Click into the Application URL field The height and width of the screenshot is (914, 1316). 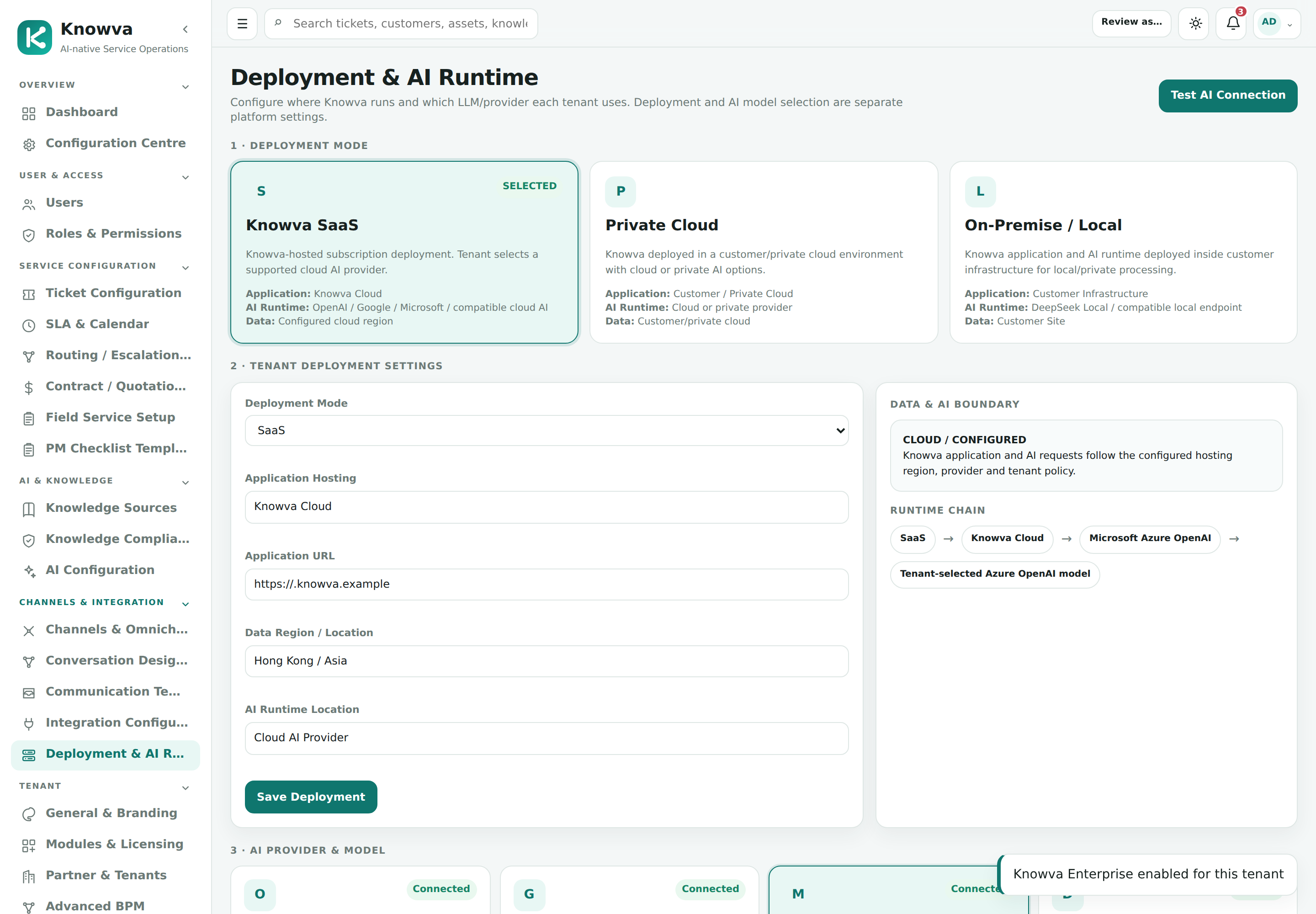(x=547, y=584)
